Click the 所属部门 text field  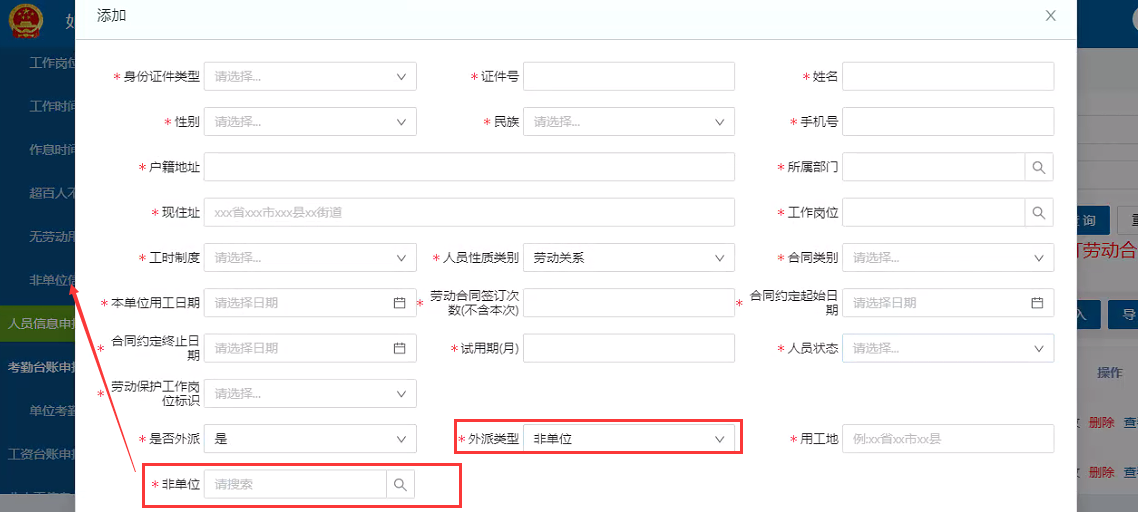[933, 167]
